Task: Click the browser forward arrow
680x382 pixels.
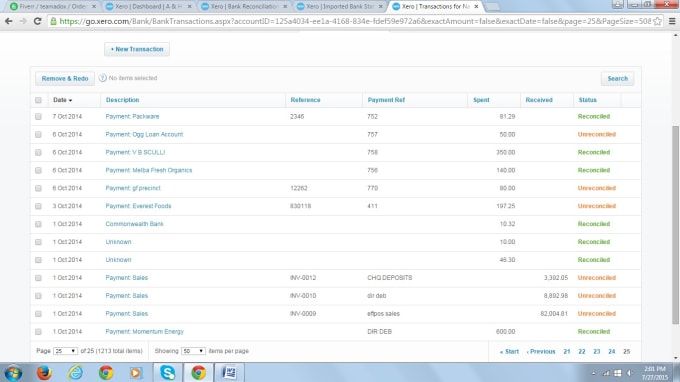Action: pos(23,21)
